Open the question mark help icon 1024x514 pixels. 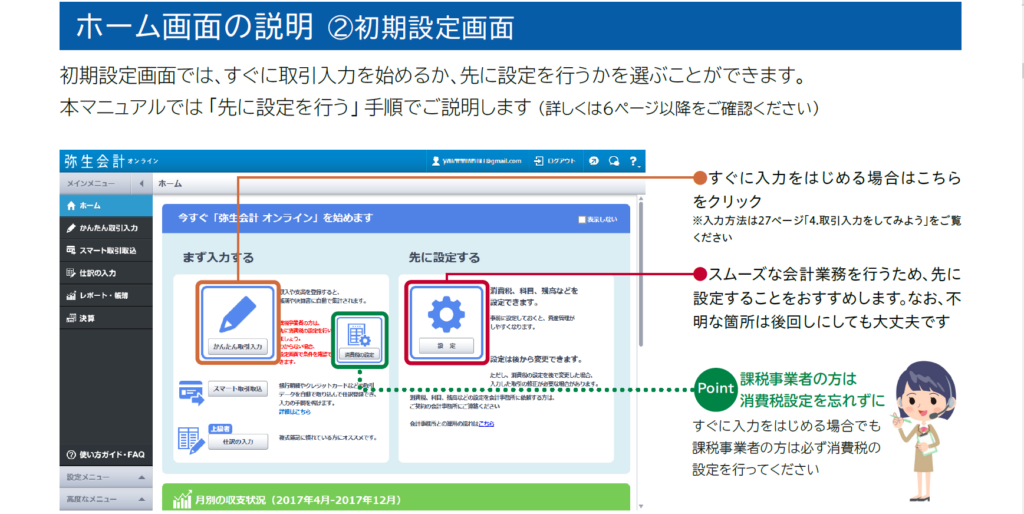coord(633,161)
